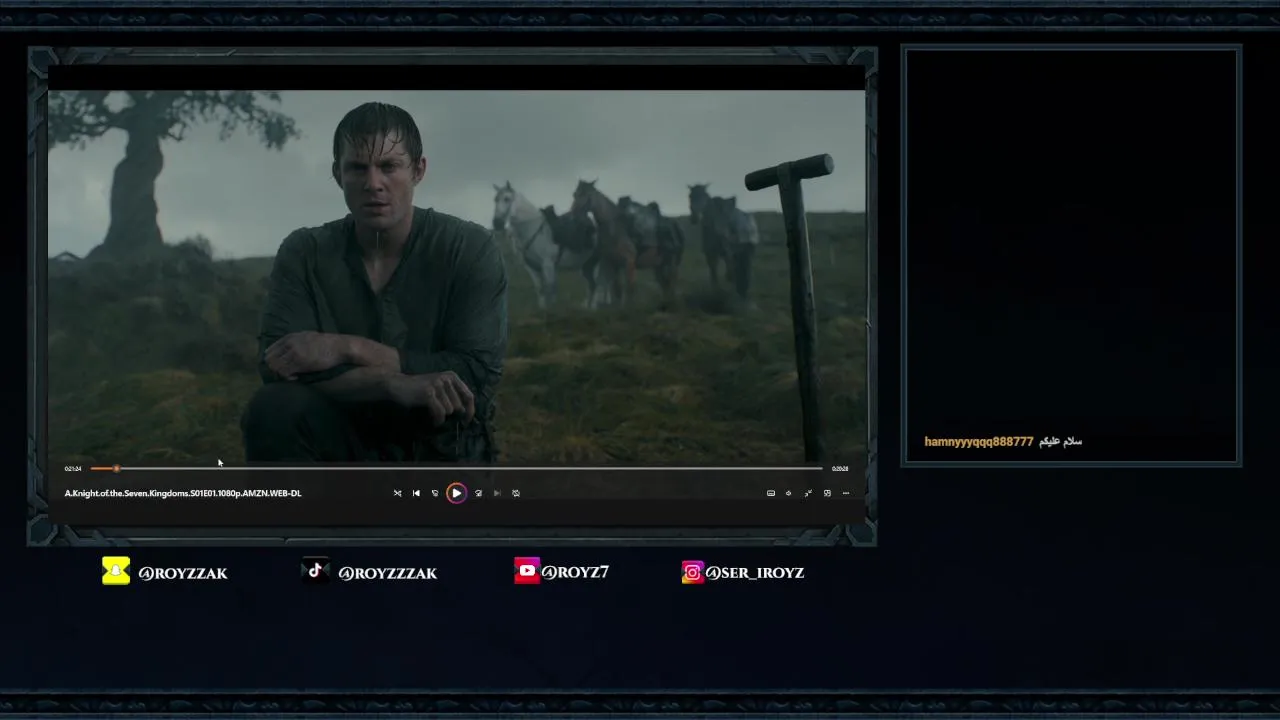Click the video frame of the kneeling man

click(x=456, y=277)
